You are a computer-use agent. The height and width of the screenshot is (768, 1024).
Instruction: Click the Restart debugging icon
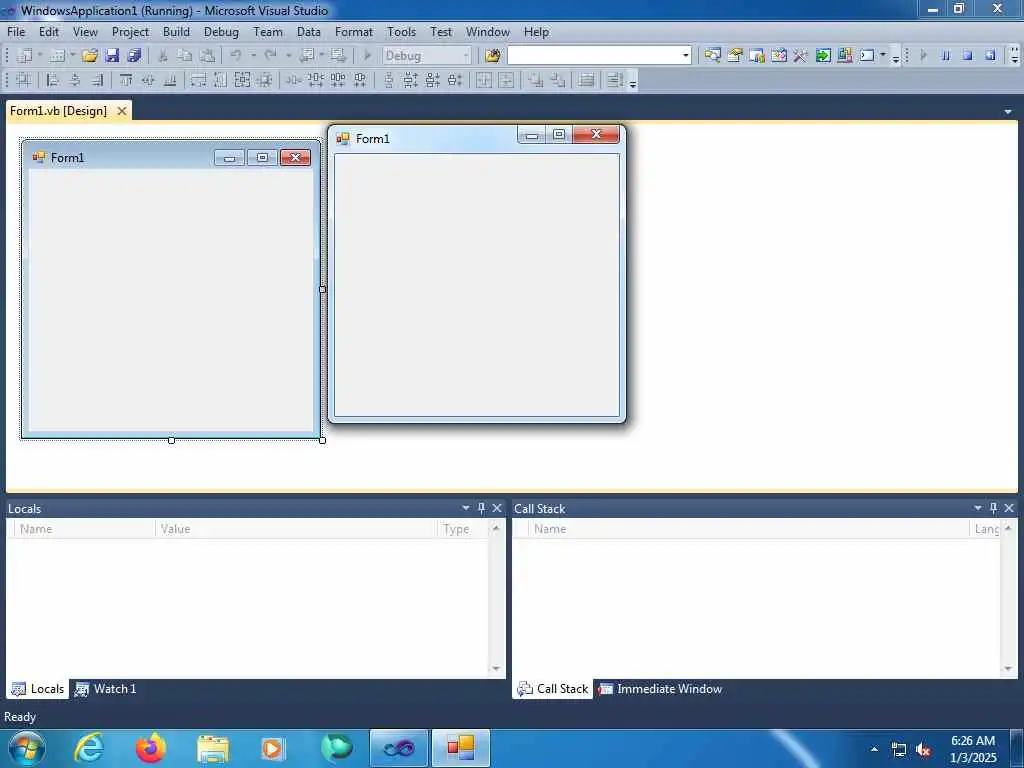pos(990,56)
